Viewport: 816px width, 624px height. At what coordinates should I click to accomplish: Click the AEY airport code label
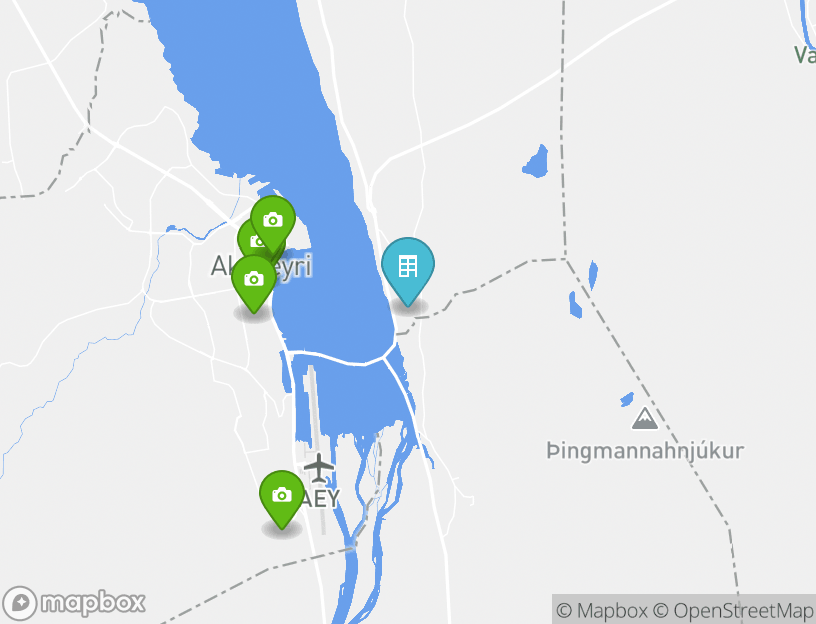(320, 499)
